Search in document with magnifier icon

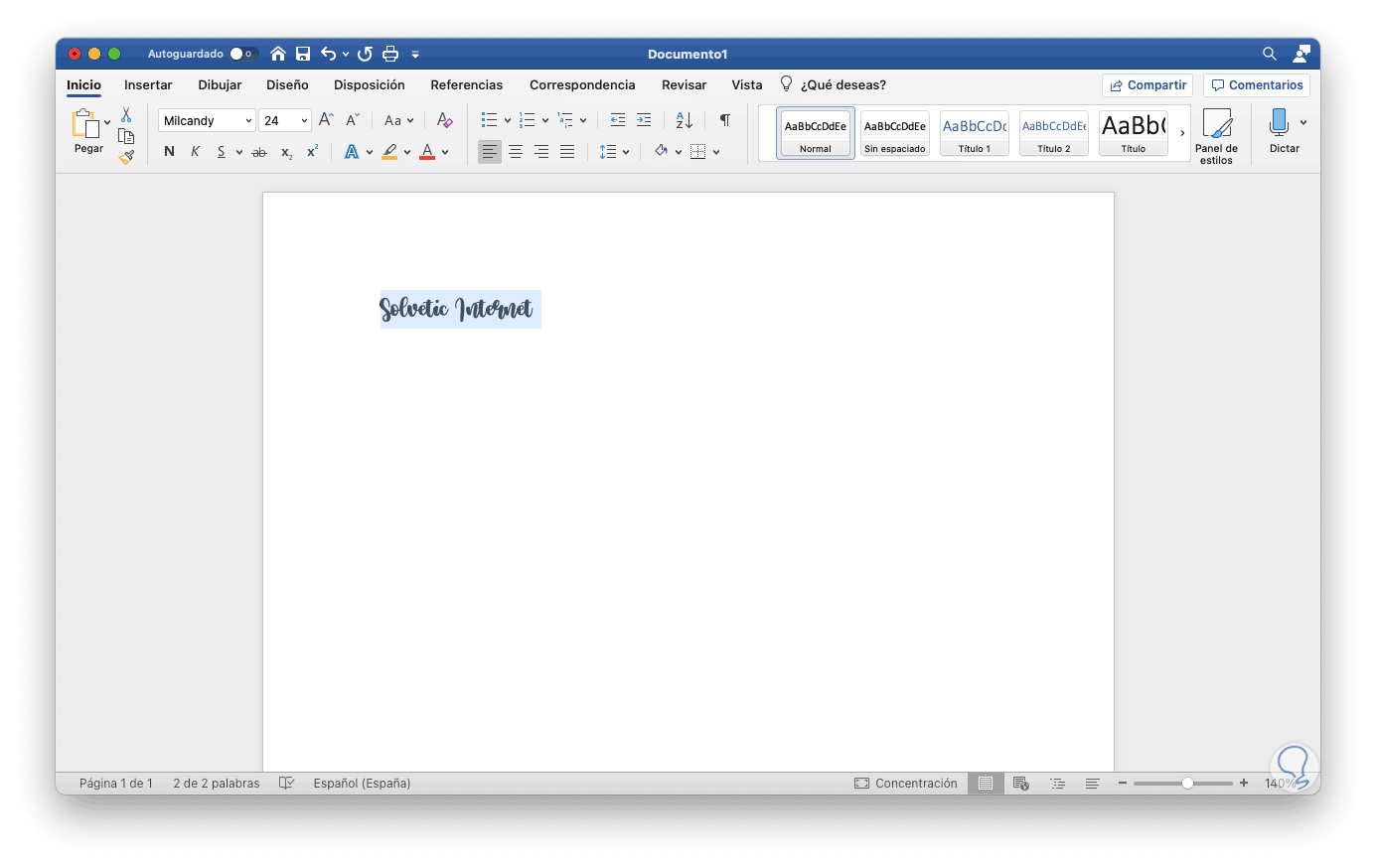pos(1269,54)
